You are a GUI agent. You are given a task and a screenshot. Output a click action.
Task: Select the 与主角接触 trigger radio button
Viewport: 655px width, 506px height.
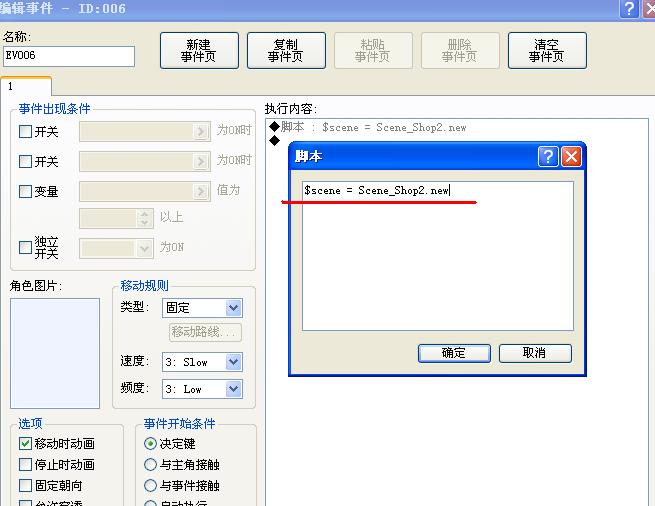[150, 464]
